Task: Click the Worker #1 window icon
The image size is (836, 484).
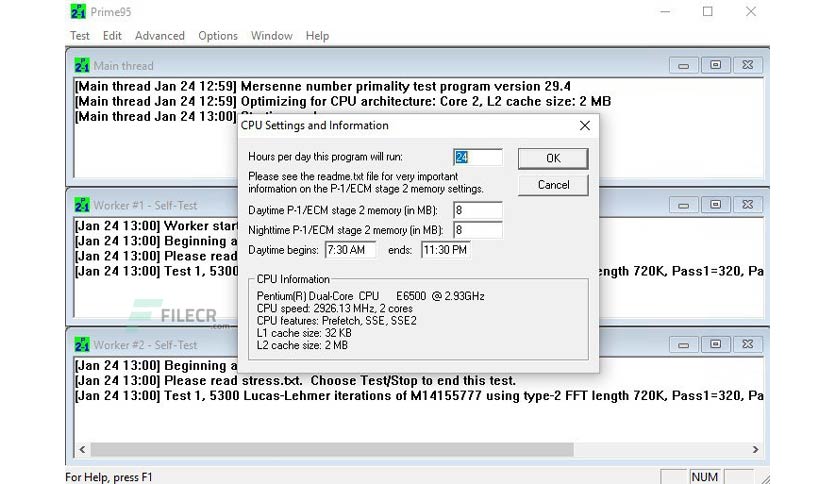Action: tap(82, 205)
